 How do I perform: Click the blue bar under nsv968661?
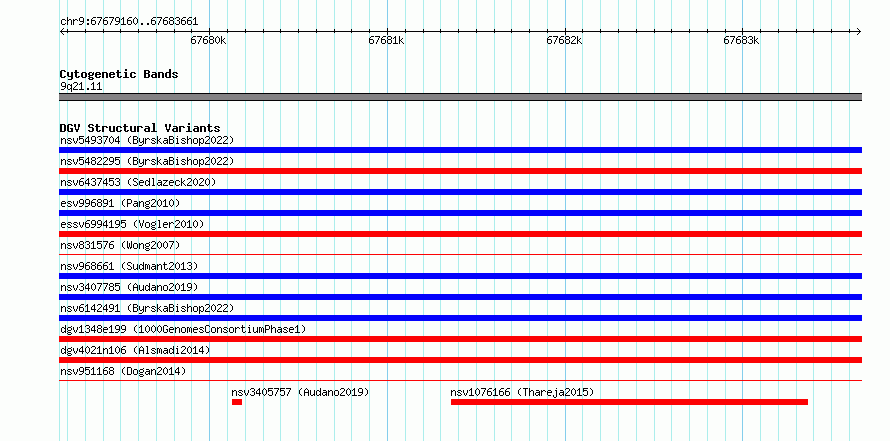460,276
